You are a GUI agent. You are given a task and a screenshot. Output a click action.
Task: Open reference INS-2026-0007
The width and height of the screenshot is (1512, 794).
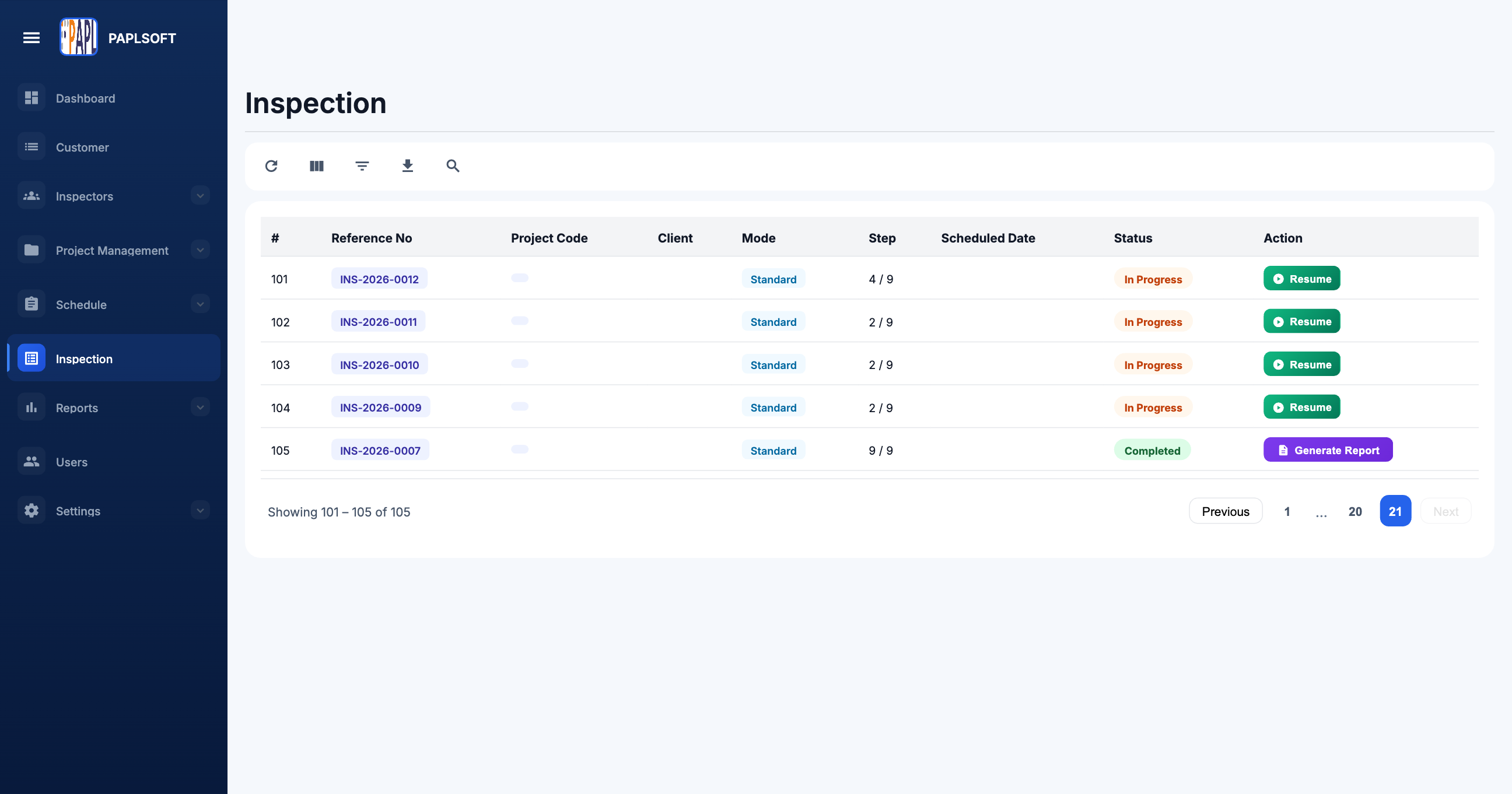(x=380, y=451)
